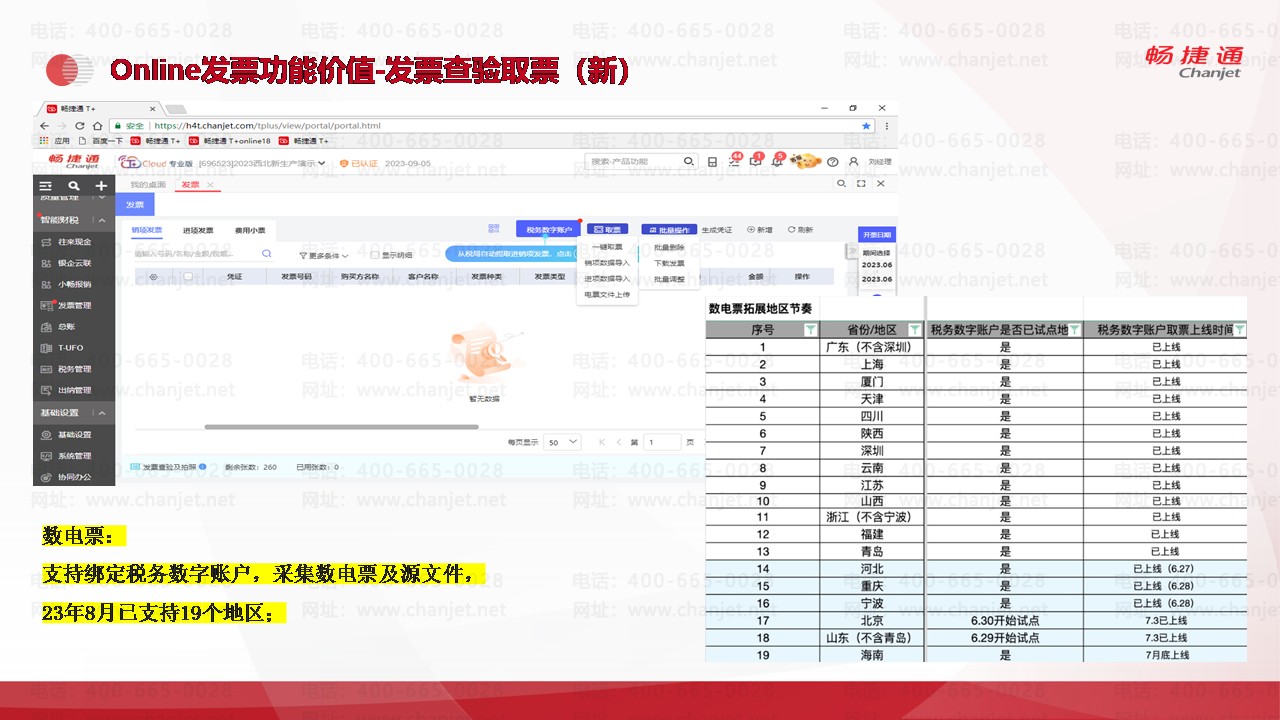Reload the page with the refresh icon
Screen dimensions: 1280x720
[80, 126]
